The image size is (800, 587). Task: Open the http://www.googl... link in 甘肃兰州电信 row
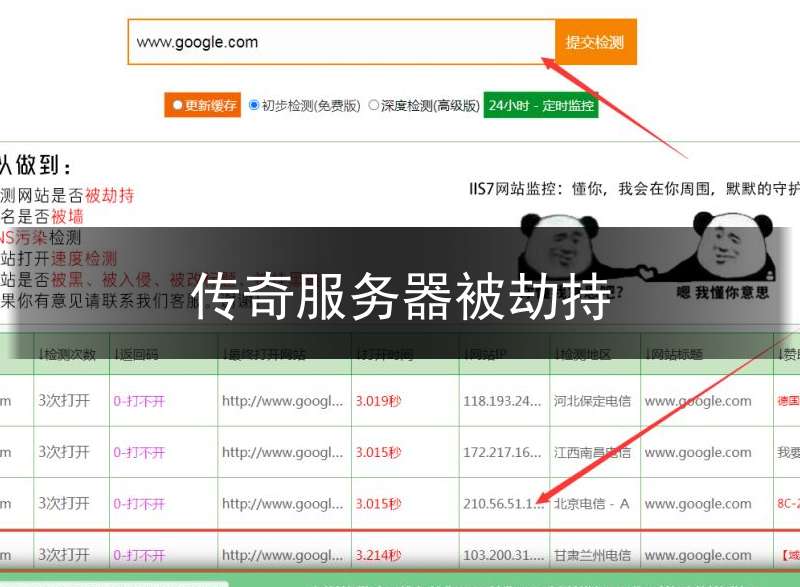click(283, 555)
